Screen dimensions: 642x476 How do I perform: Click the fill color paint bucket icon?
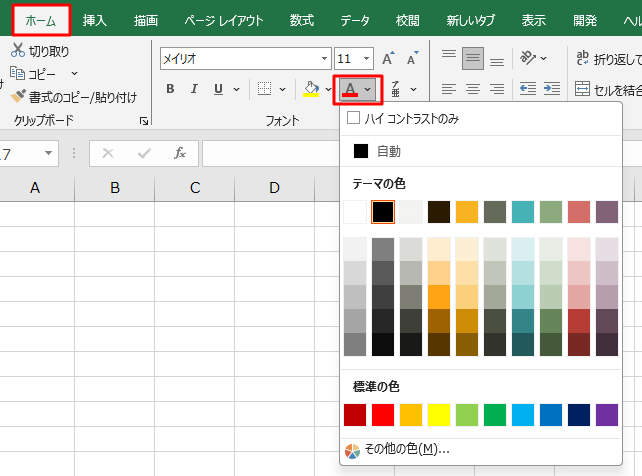(x=311, y=90)
